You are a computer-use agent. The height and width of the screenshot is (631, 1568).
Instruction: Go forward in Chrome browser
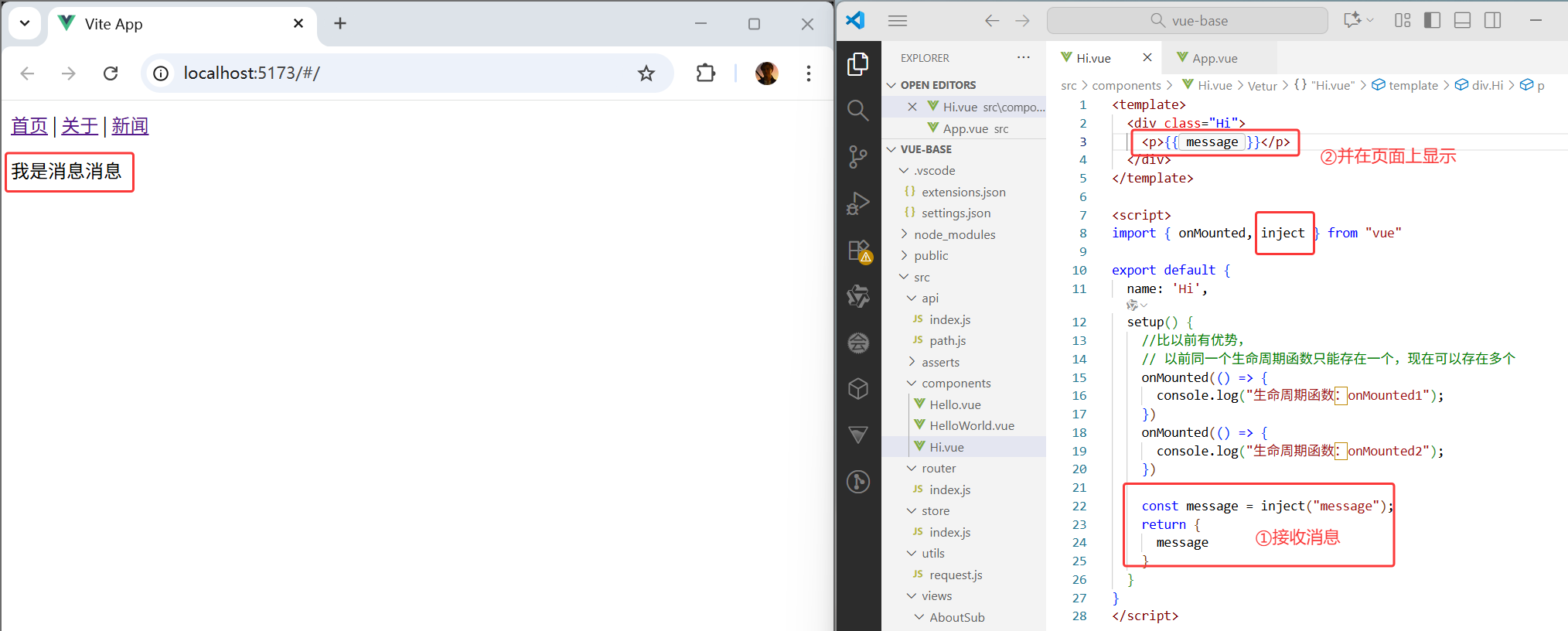click(69, 73)
